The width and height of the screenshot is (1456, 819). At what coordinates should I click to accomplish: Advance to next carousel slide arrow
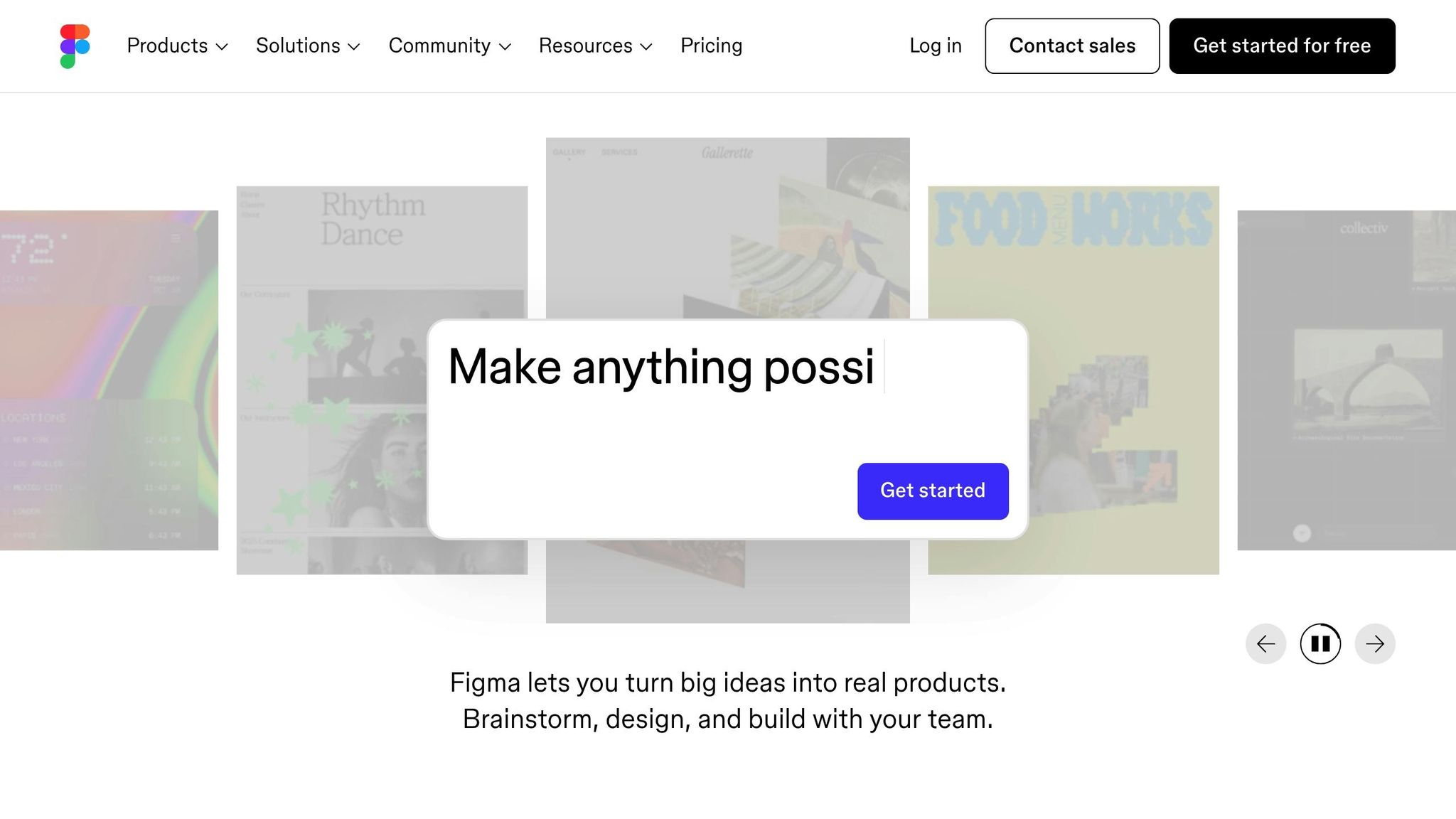click(x=1375, y=644)
